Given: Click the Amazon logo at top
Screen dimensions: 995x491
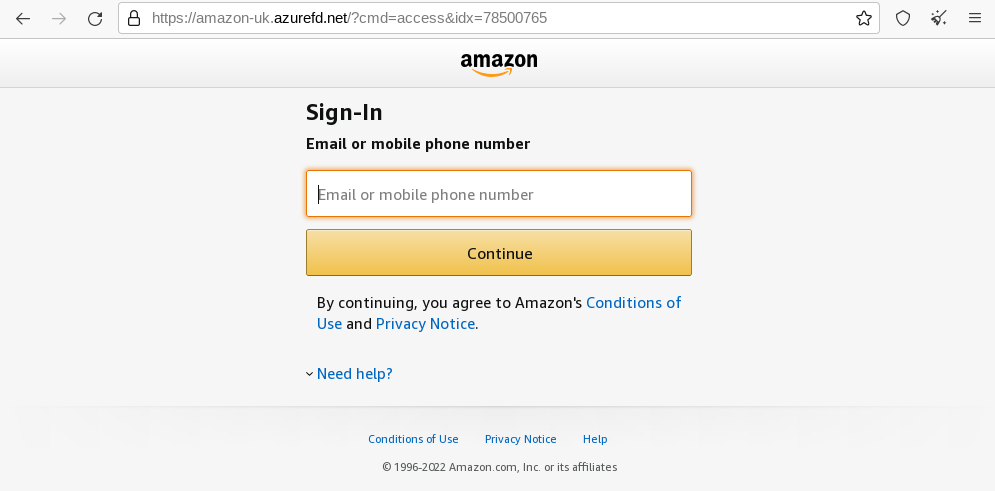Looking at the screenshot, I should tap(499, 64).
